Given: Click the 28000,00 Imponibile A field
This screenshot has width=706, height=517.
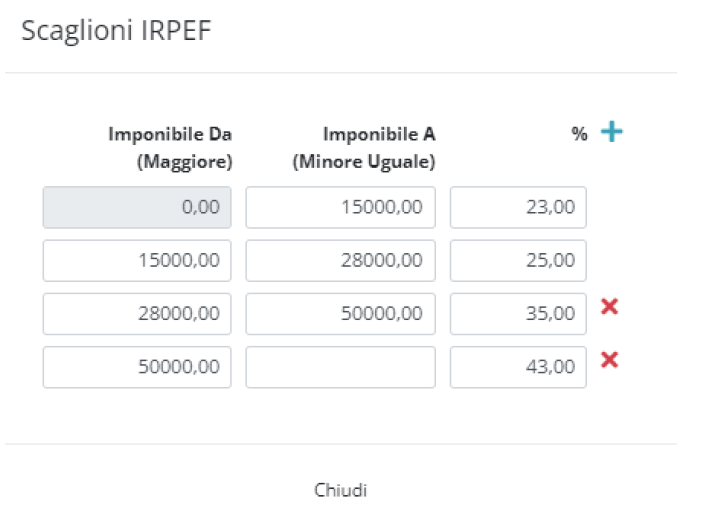Looking at the screenshot, I should (340, 261).
